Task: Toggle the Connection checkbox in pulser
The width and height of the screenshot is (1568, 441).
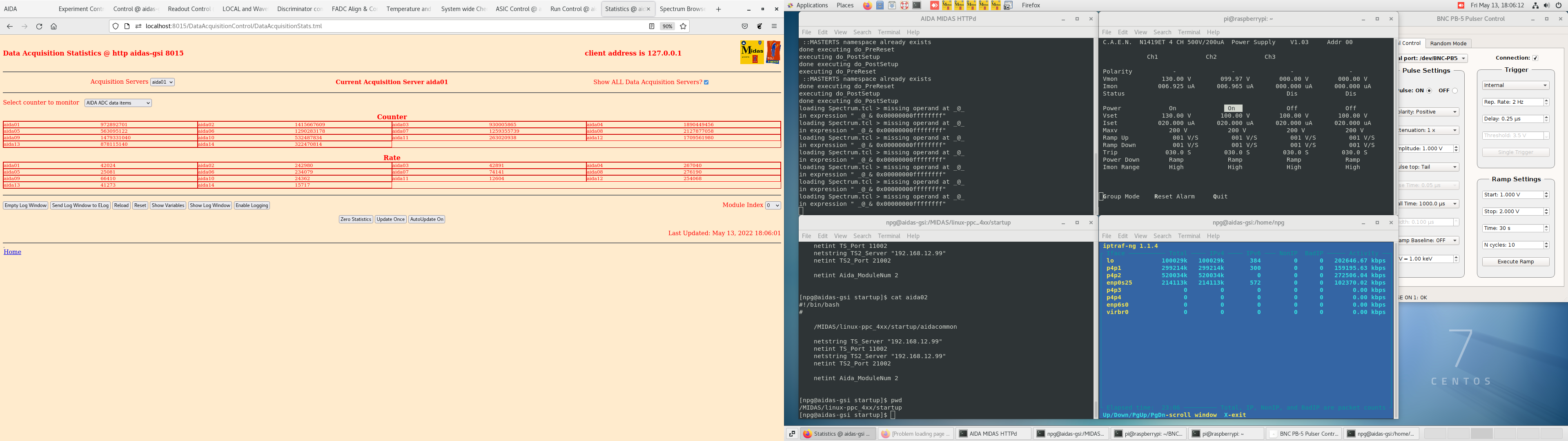Action: pos(1535,58)
